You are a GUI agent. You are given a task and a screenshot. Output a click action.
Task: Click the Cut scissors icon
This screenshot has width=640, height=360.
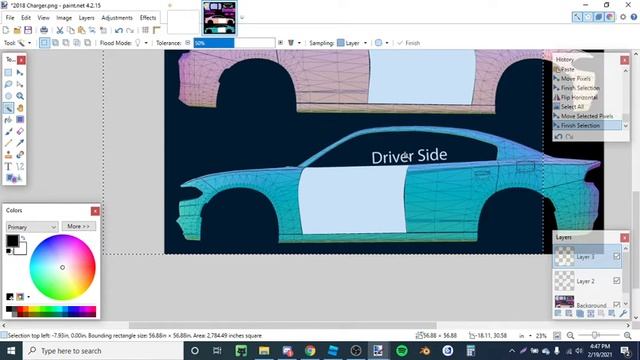60,30
